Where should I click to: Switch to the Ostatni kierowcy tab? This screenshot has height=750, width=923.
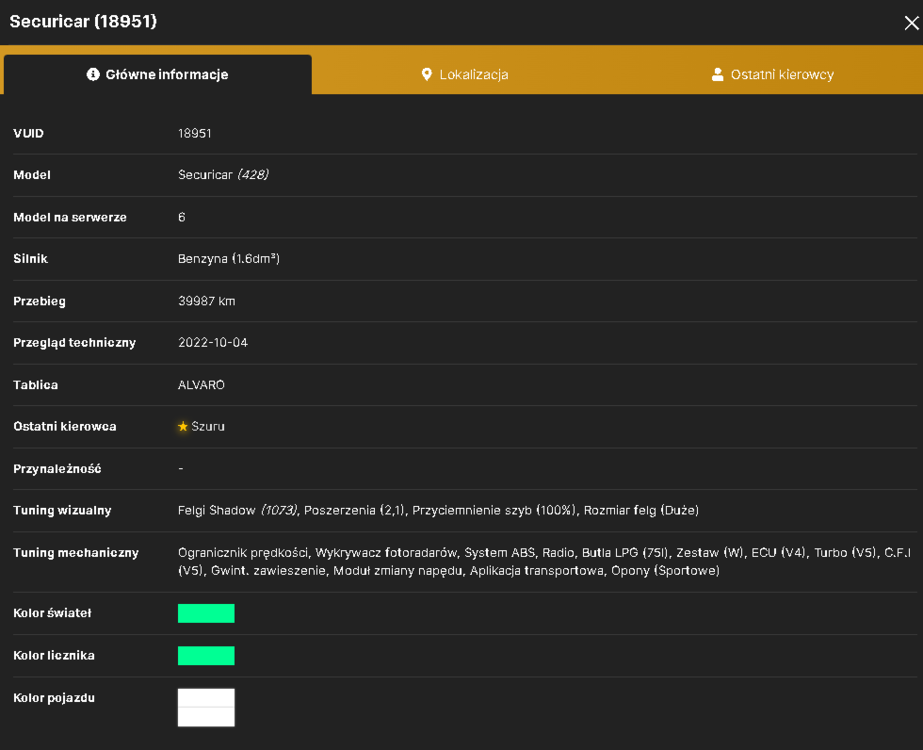point(772,74)
